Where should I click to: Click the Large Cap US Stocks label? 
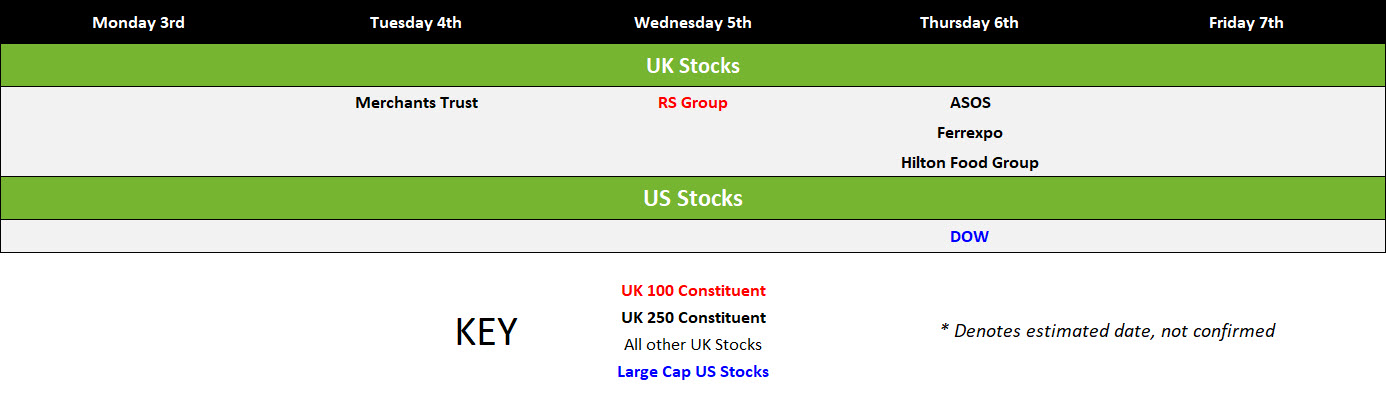coord(693,372)
